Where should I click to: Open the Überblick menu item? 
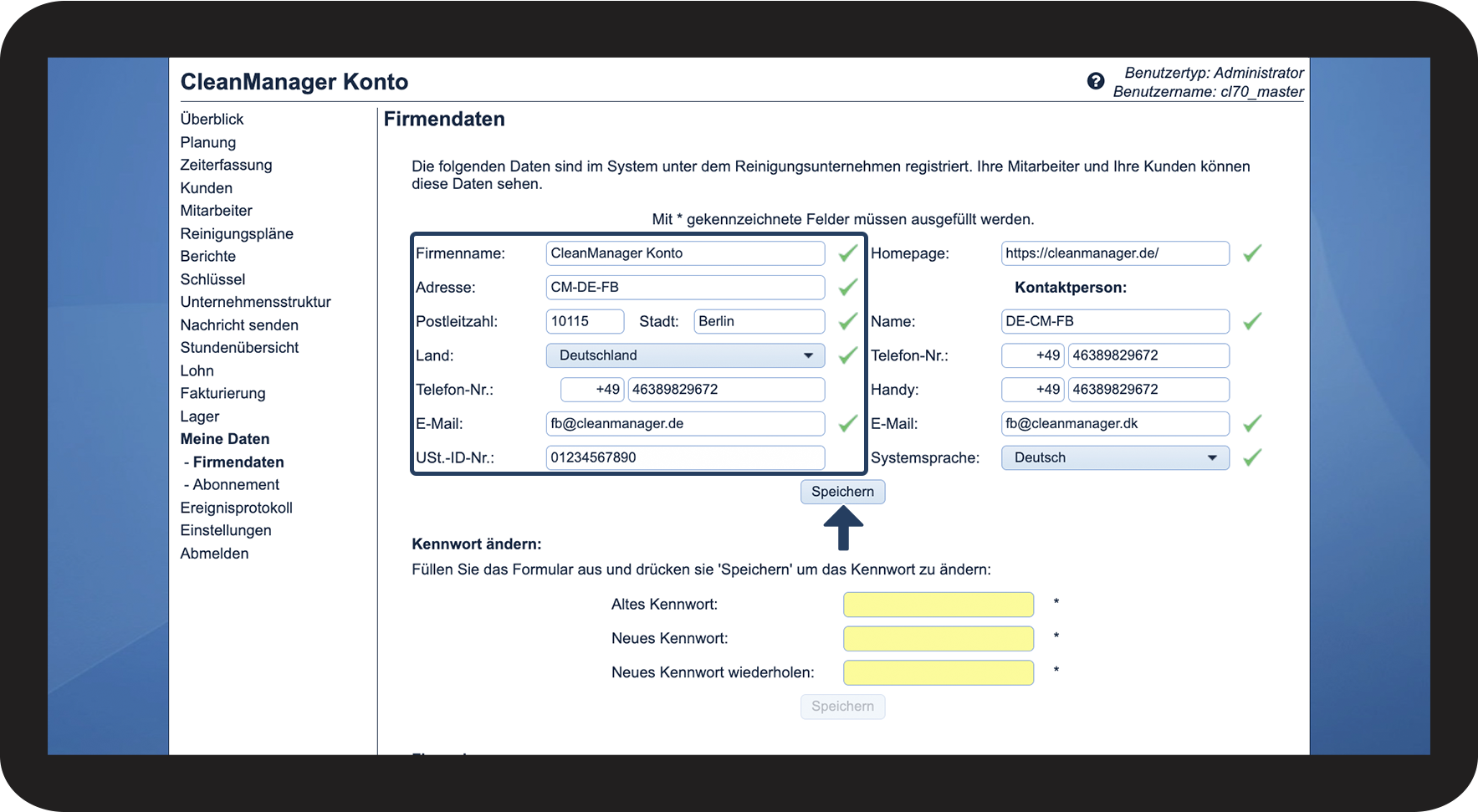point(212,120)
